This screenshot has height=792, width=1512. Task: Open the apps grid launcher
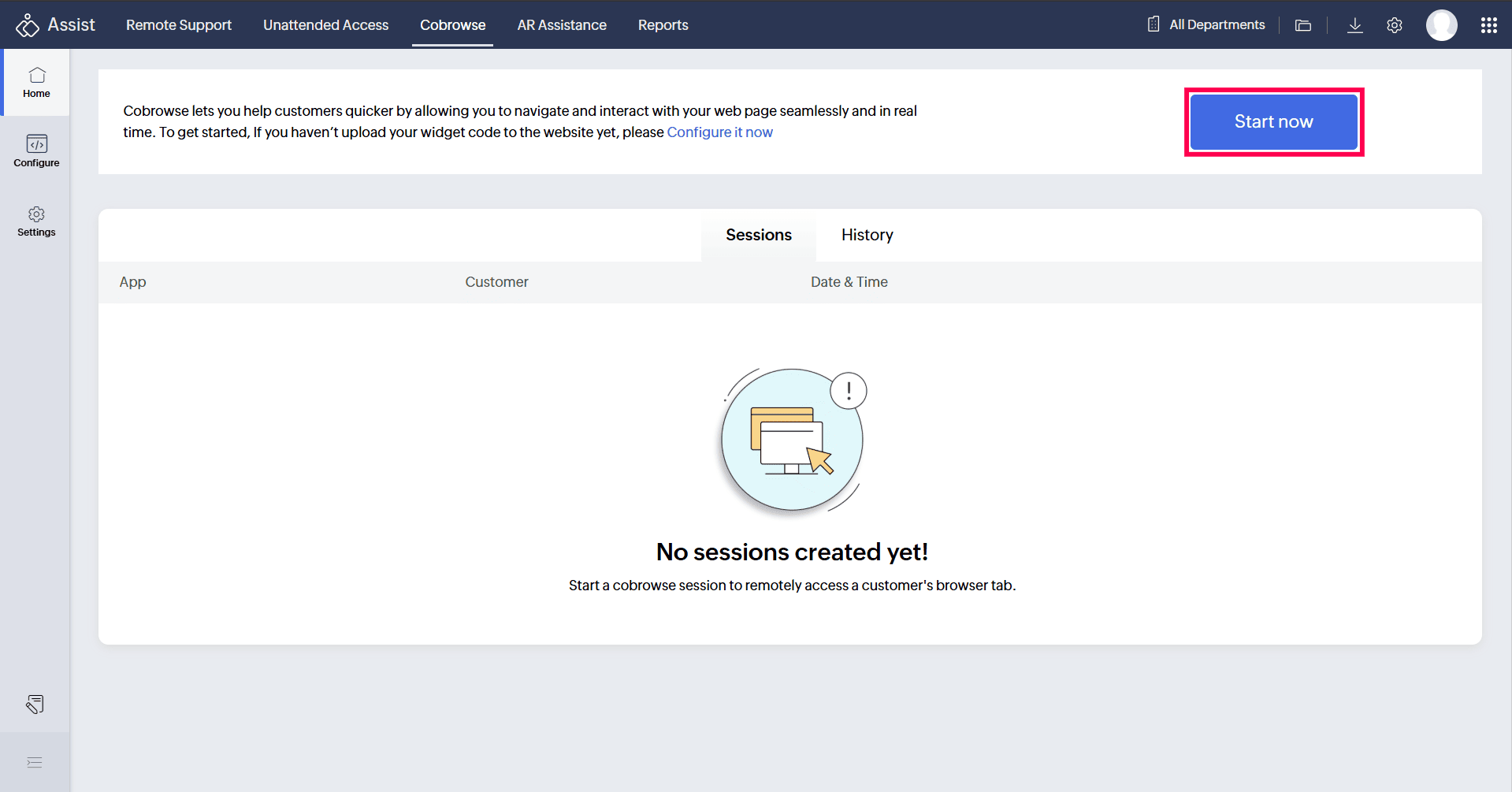[1488, 25]
